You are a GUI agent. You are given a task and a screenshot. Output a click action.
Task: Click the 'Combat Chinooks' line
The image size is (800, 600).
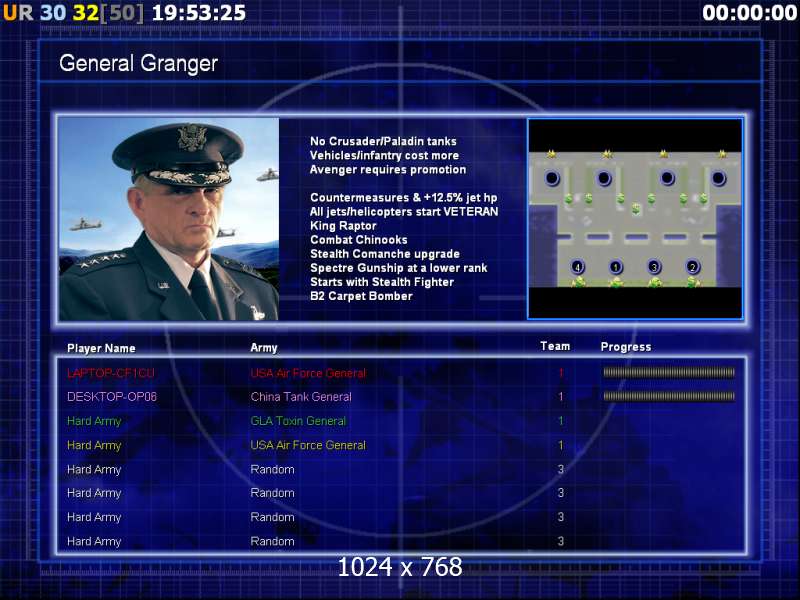coord(359,240)
